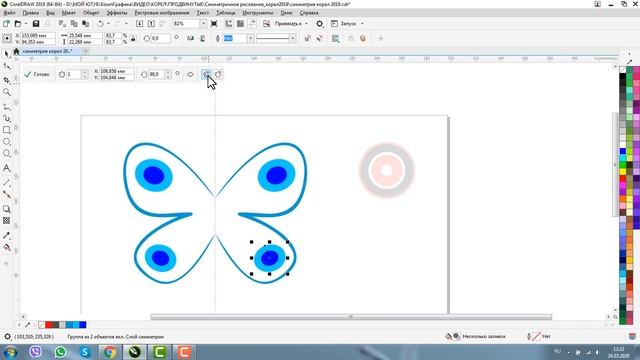Click the plus button below the toolbox
Image resolution: width=640 pixels, height=360 pixels.
coord(6,264)
